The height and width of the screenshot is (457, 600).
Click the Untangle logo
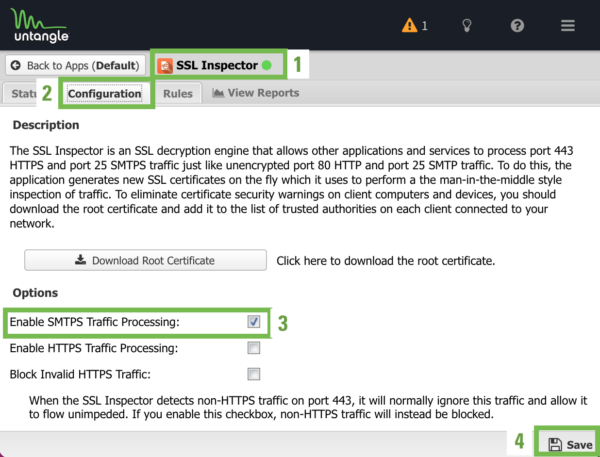[40, 25]
